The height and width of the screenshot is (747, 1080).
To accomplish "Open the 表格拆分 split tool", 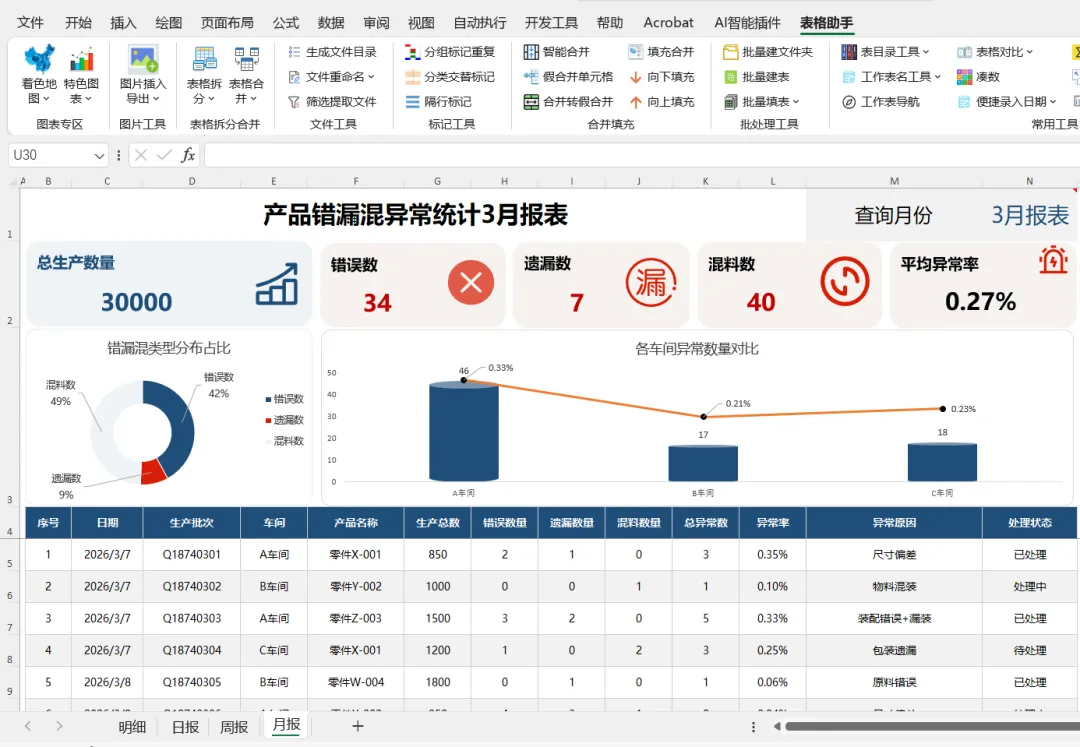I will (205, 74).
